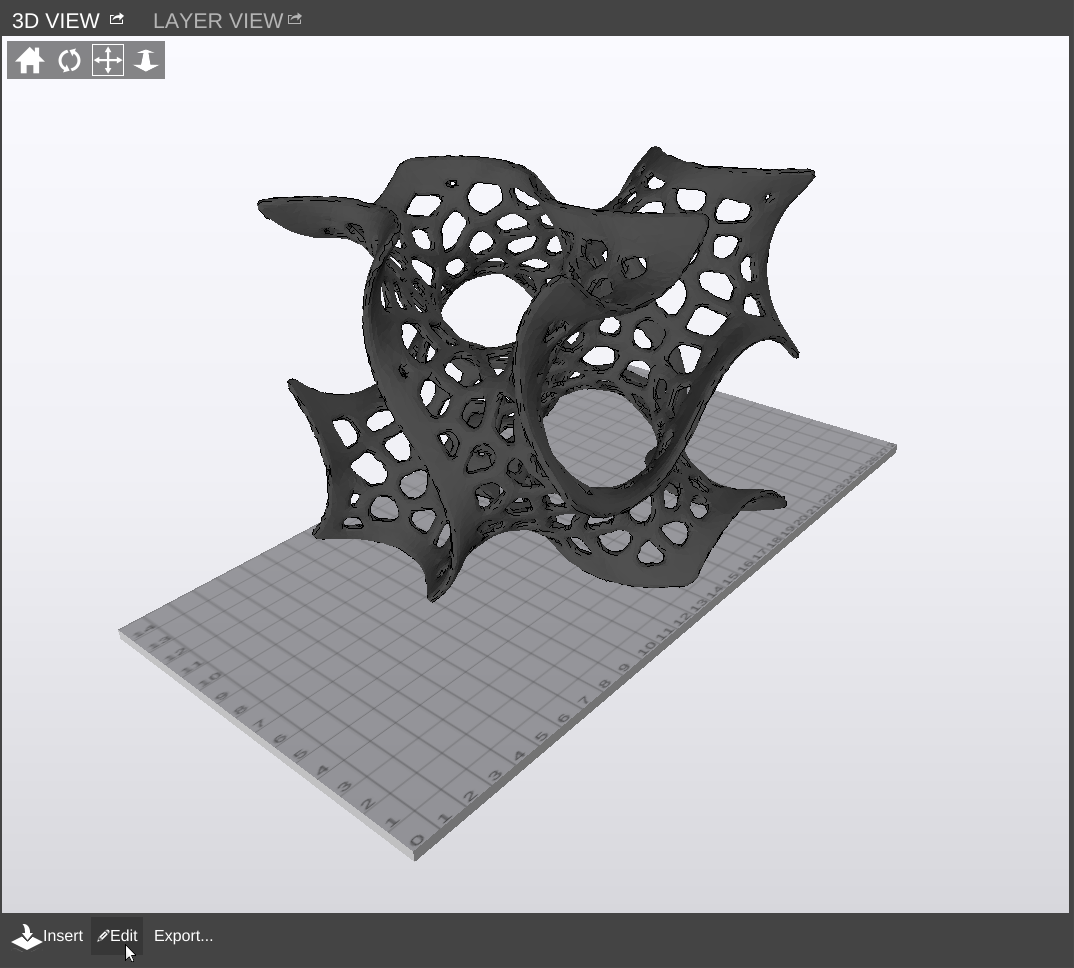1074x968 pixels.
Task: Pop out the 3D View panel
Action: pos(117,19)
